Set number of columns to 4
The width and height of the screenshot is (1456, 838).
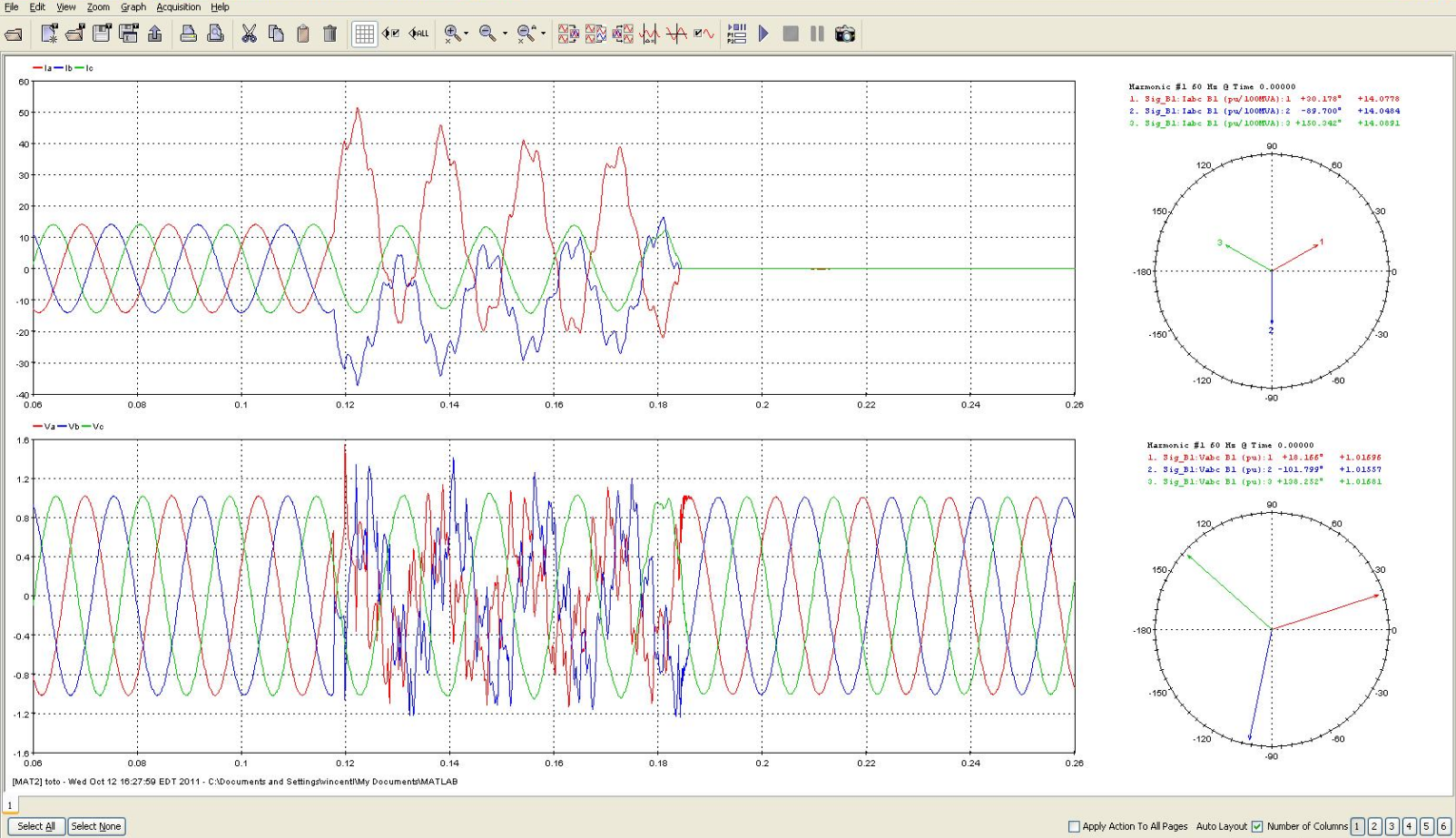click(1409, 826)
